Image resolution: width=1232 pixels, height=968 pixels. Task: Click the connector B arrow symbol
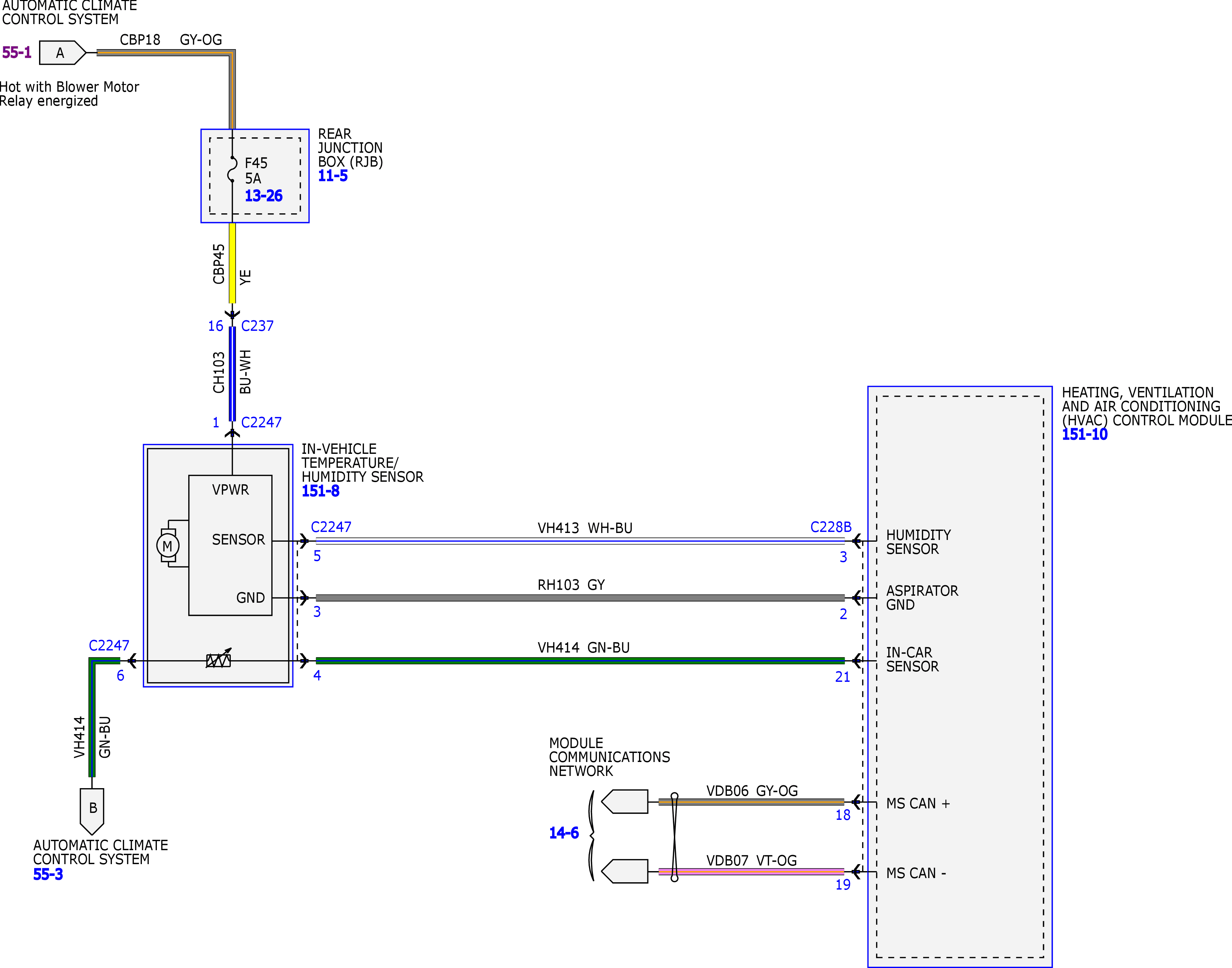(x=92, y=811)
